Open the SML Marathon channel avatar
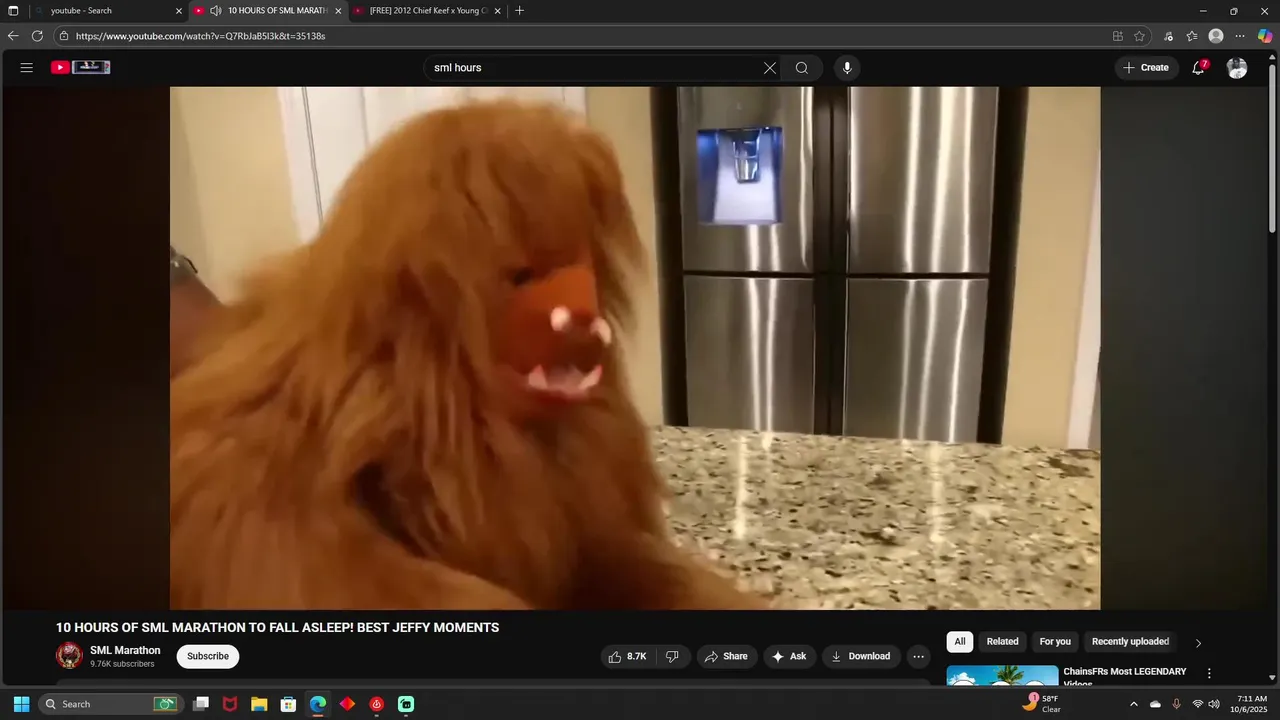Viewport: 1280px width, 720px height. click(69, 656)
